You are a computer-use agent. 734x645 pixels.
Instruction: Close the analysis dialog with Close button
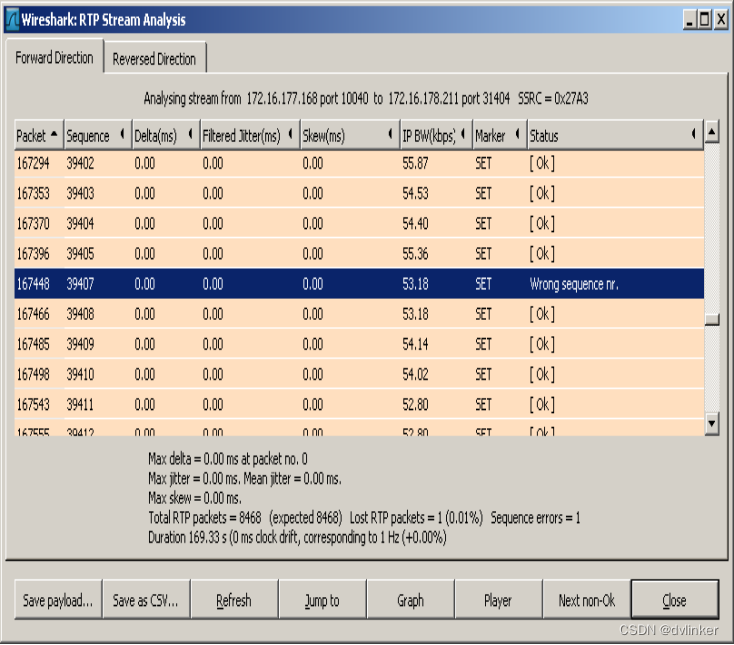click(x=675, y=600)
